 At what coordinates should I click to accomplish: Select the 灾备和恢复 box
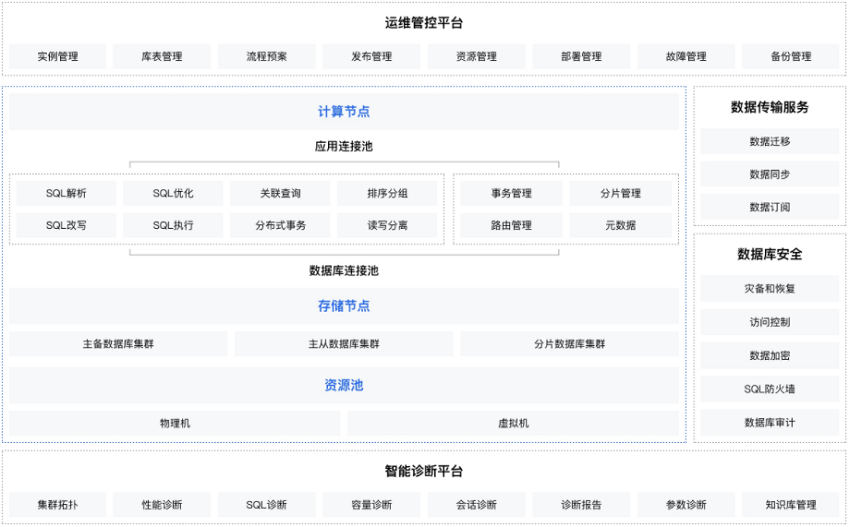click(770, 289)
